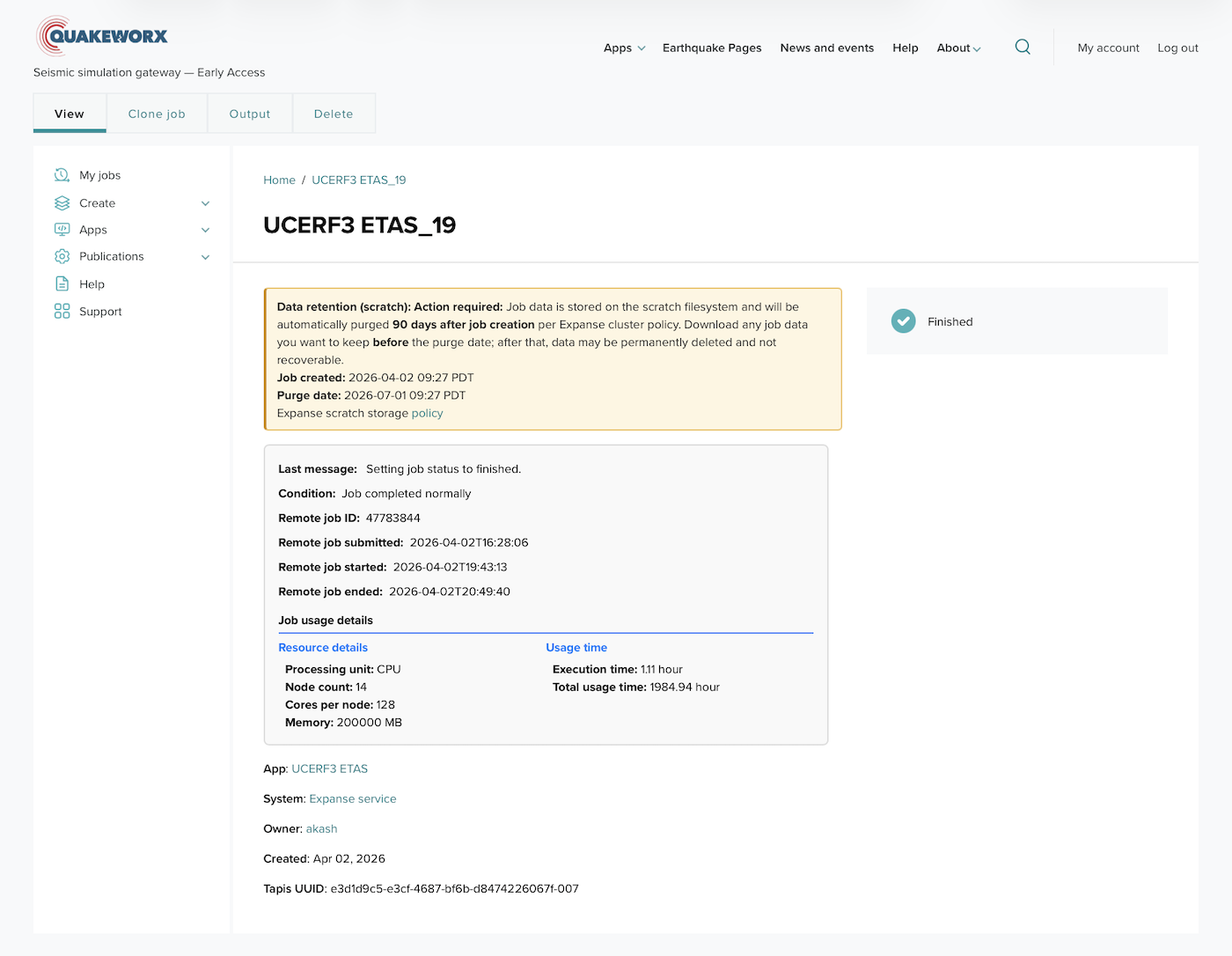Select News and events in the navigation
The width and height of the screenshot is (1232, 956).
pos(826,48)
